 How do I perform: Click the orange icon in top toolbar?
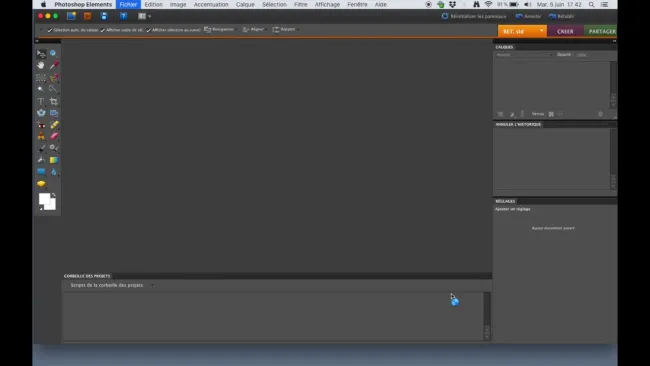(x=87, y=16)
